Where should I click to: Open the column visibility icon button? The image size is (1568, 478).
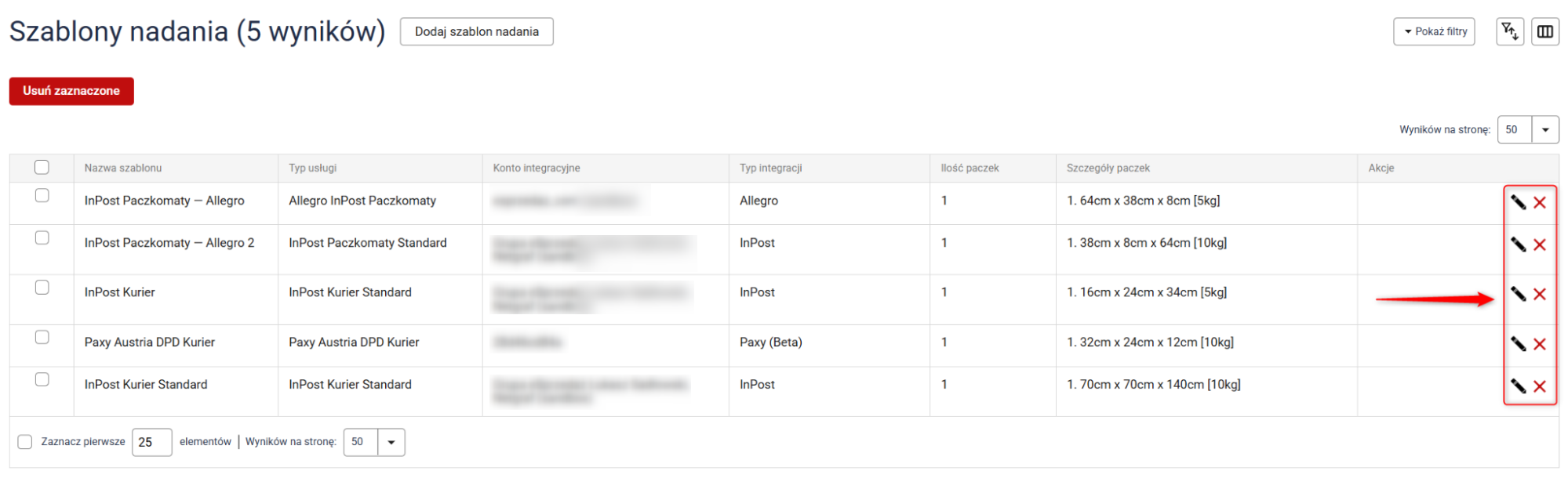(x=1544, y=31)
